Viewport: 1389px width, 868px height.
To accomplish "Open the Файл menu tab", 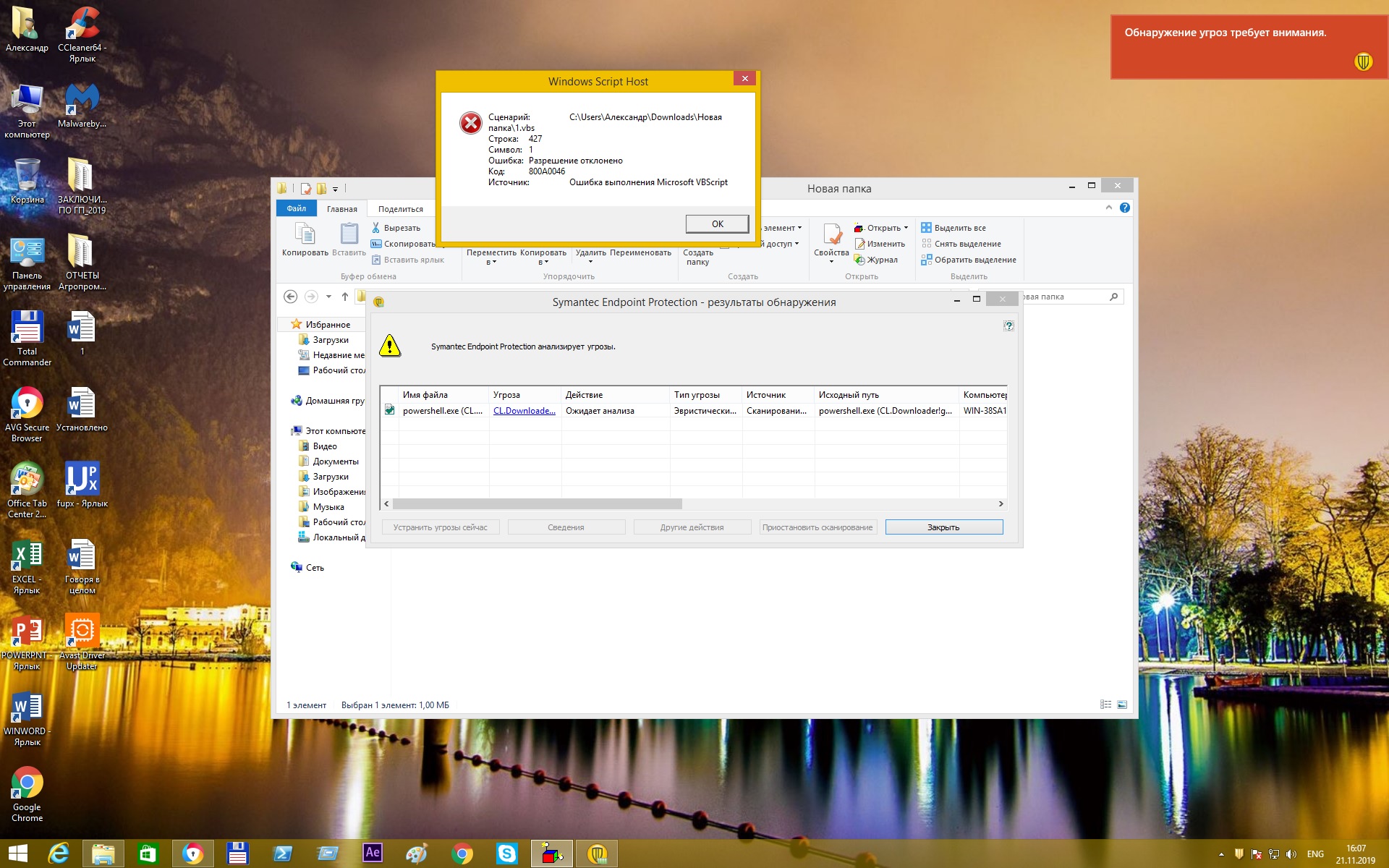I will coord(296,209).
